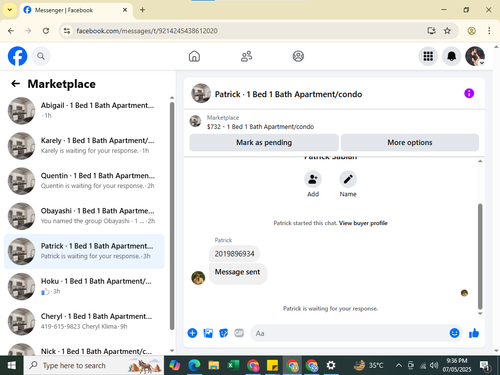Open the Karely conversation
500x375 pixels.
click(84, 146)
